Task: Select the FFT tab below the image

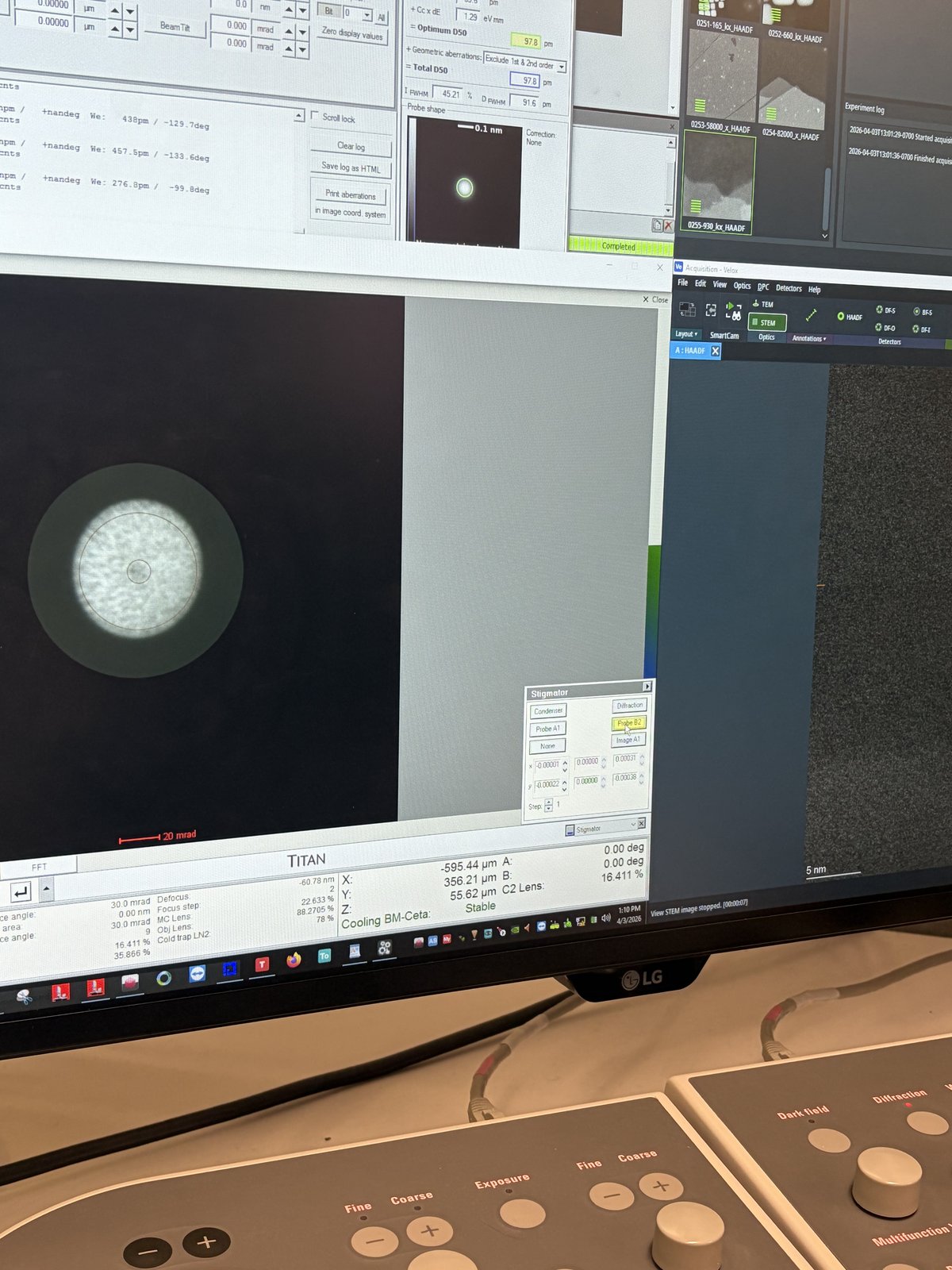Action: pos(39,867)
